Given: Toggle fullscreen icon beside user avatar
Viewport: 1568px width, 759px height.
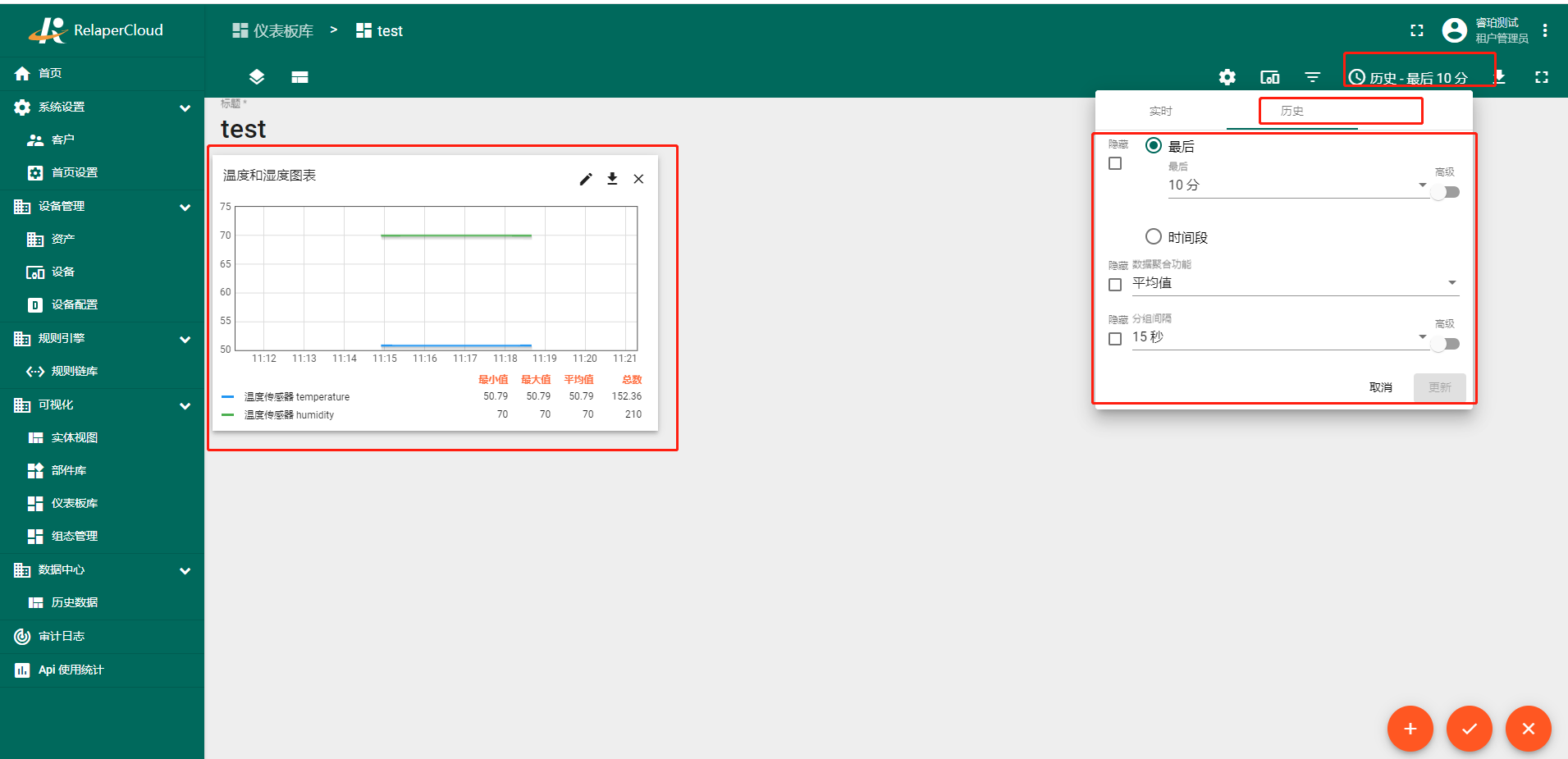Looking at the screenshot, I should (1417, 30).
